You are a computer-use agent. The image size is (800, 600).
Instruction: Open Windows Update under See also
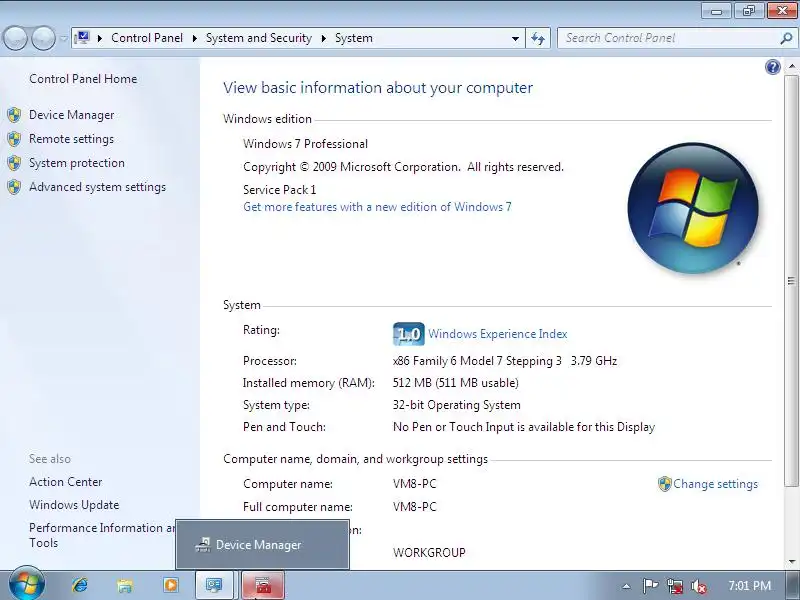pyautogui.click(x=74, y=505)
